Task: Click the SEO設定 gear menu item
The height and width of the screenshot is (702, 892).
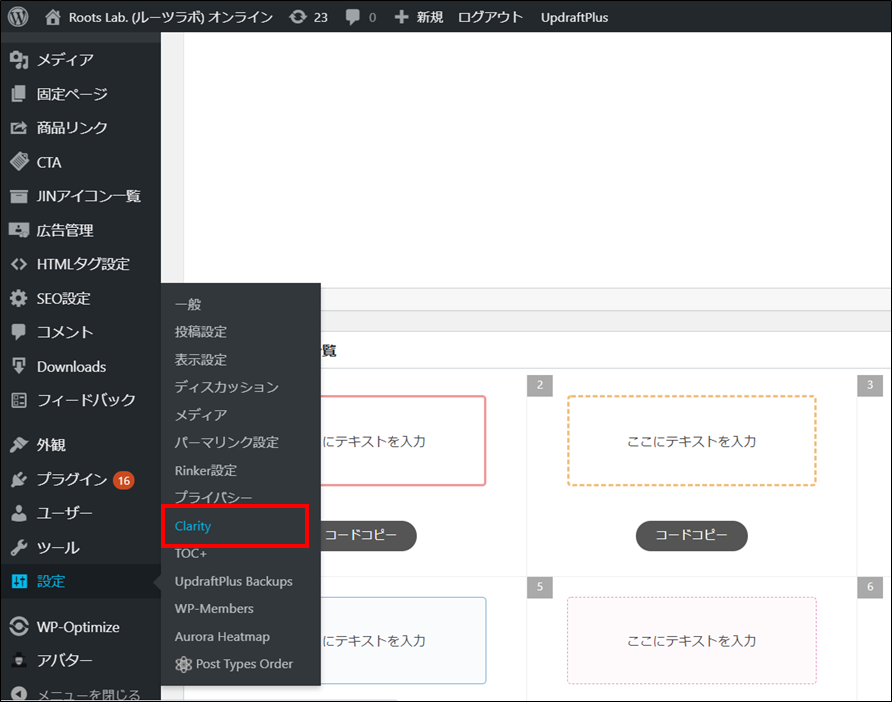Action: [x=62, y=298]
